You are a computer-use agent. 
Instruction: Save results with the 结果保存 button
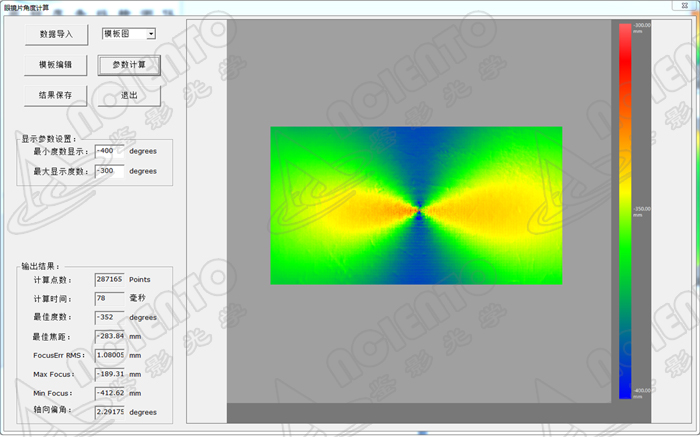tap(56, 96)
